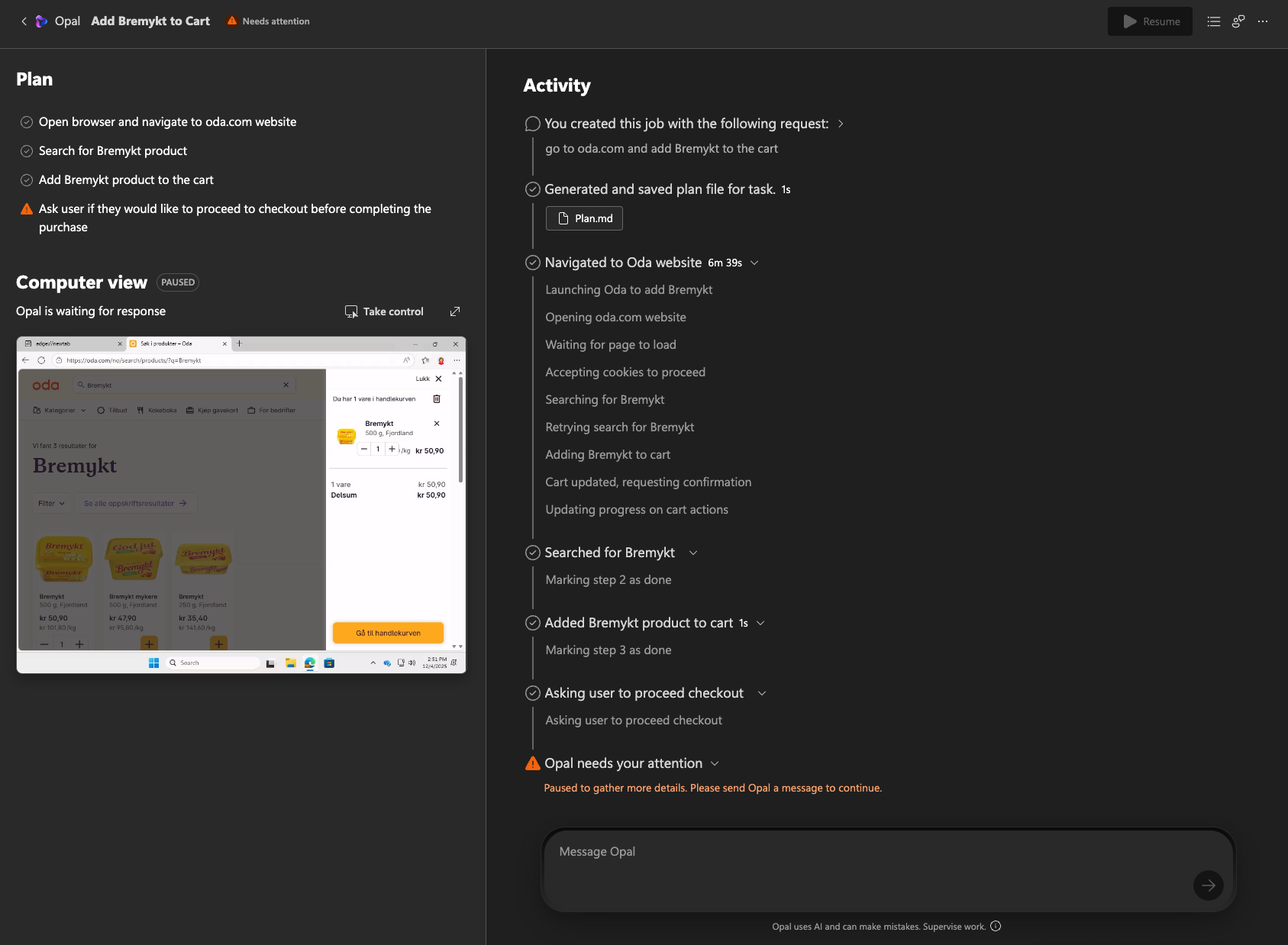The height and width of the screenshot is (945, 1288).
Task: Collapse the Navigated to Oda website section
Action: (x=754, y=263)
